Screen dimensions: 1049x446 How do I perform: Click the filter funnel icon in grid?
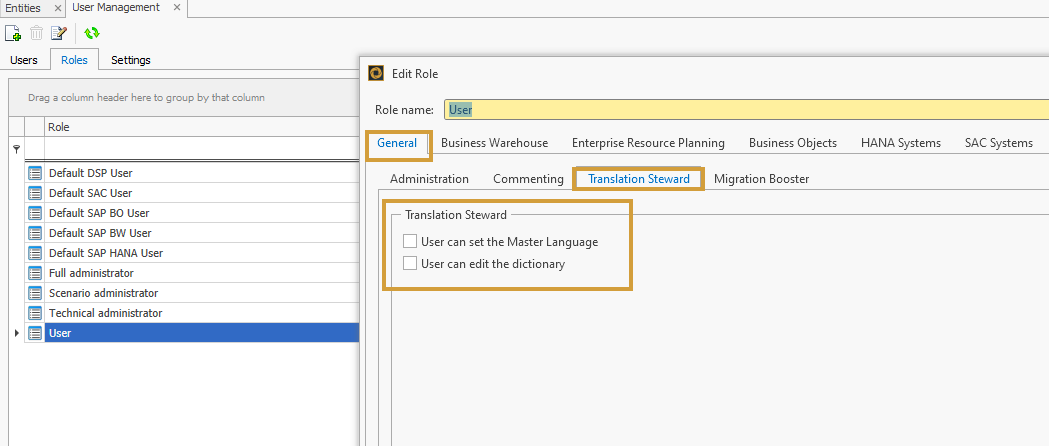16,149
